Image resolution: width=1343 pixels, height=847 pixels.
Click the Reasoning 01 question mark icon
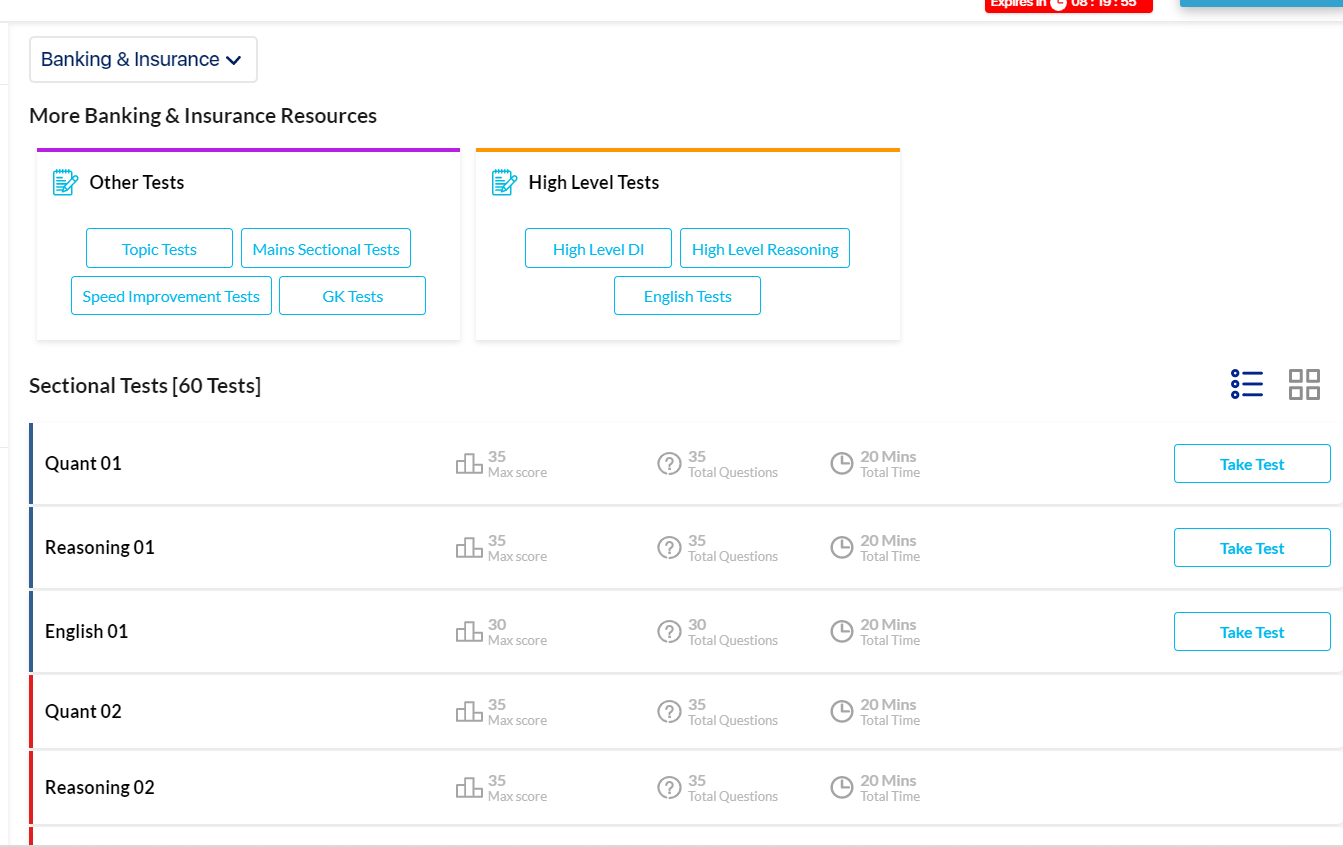669,548
